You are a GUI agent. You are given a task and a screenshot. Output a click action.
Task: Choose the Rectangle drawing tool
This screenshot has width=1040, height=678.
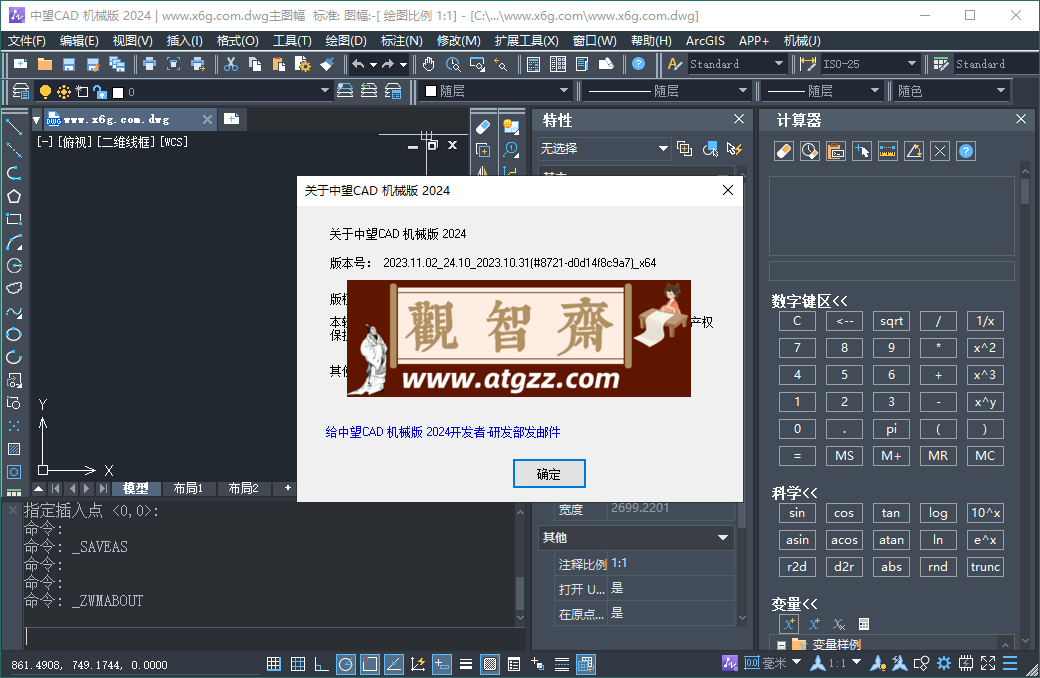[13, 219]
